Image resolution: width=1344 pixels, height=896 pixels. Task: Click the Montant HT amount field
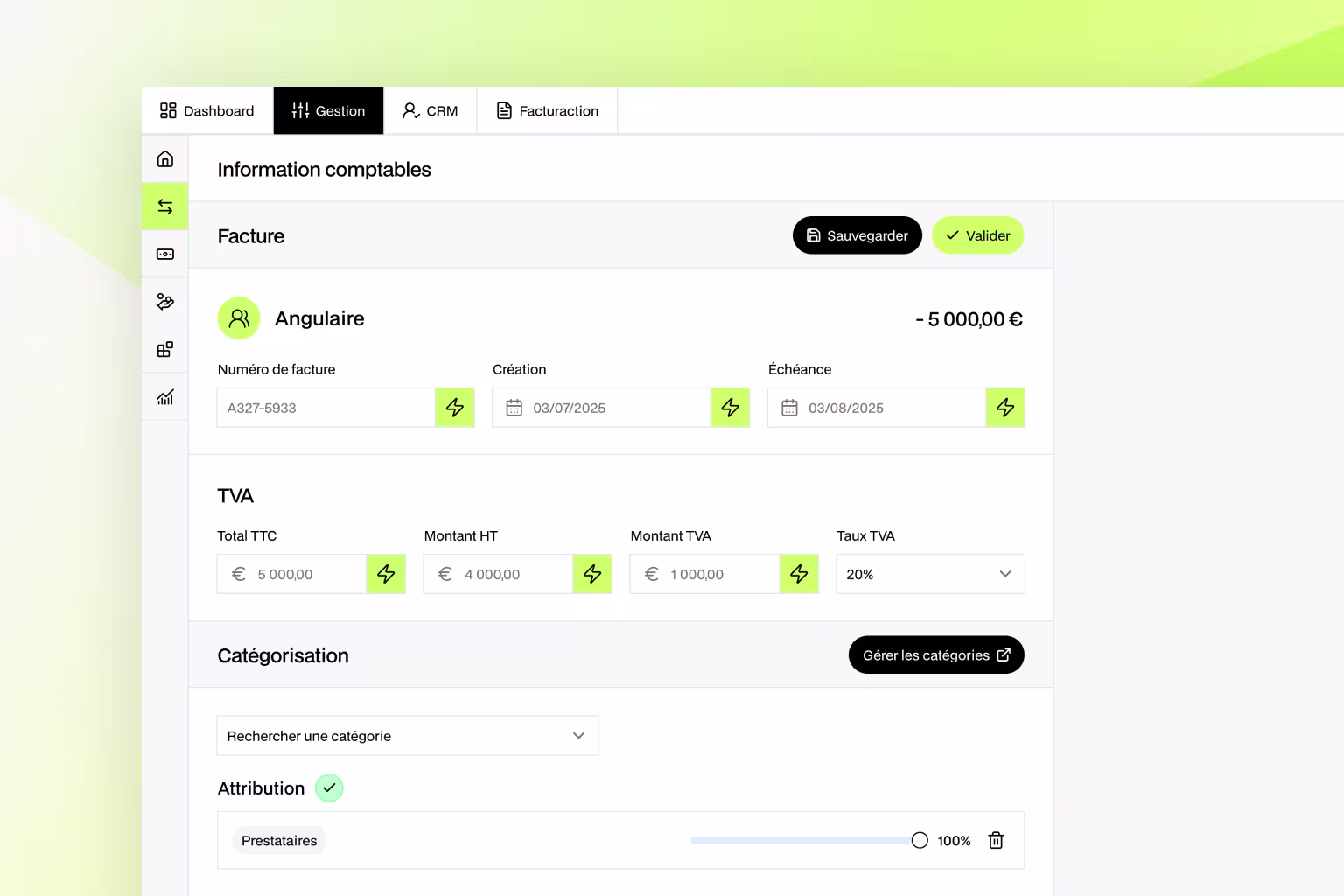coord(498,574)
